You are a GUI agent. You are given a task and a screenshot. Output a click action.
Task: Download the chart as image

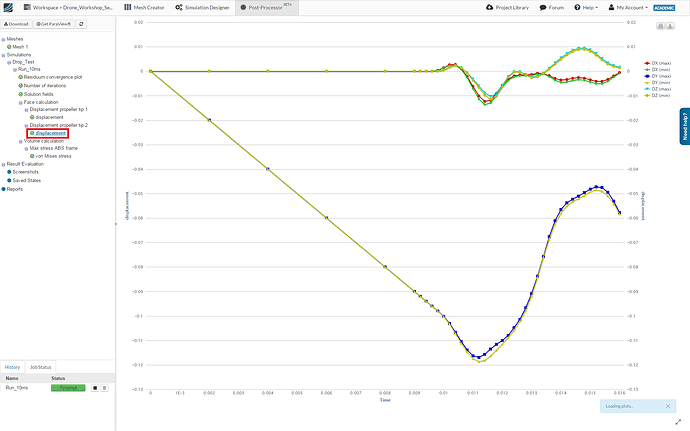point(670,26)
